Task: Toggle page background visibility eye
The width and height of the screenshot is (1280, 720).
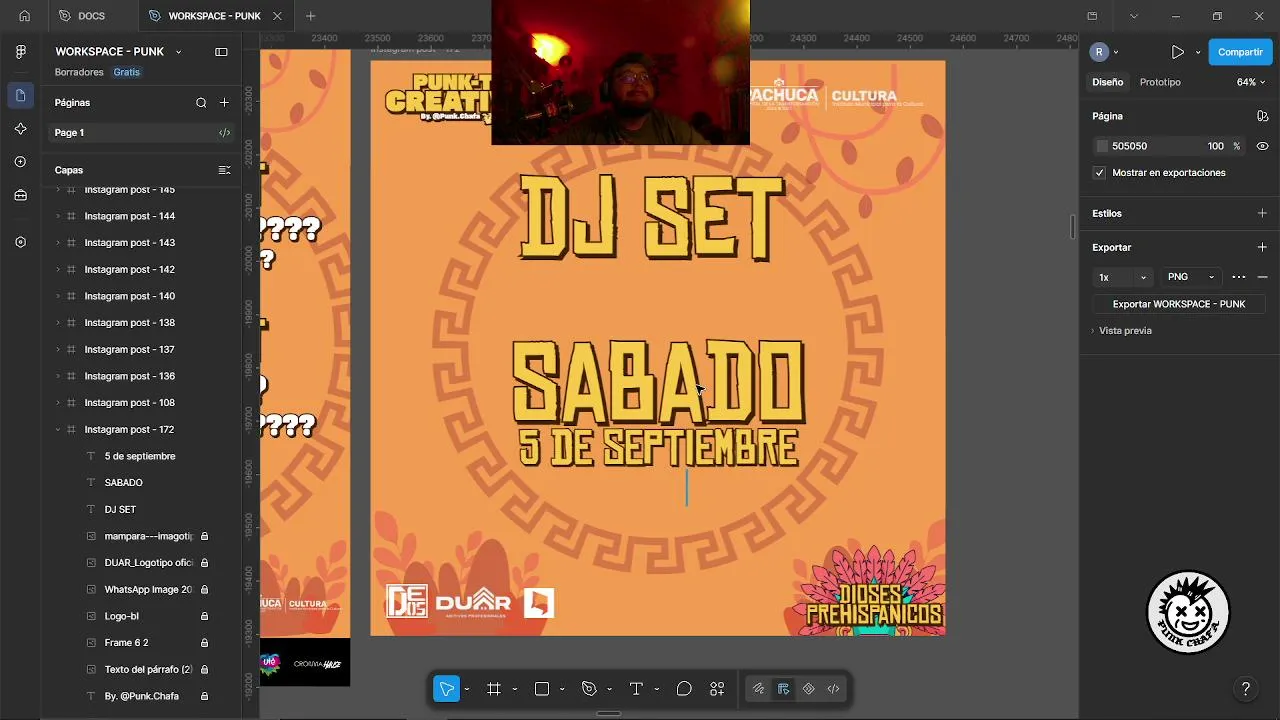Action: [1263, 146]
